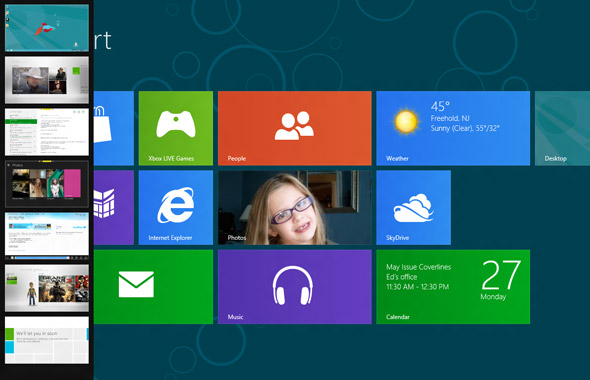Open the Store shopping bag tile

click(x=114, y=128)
